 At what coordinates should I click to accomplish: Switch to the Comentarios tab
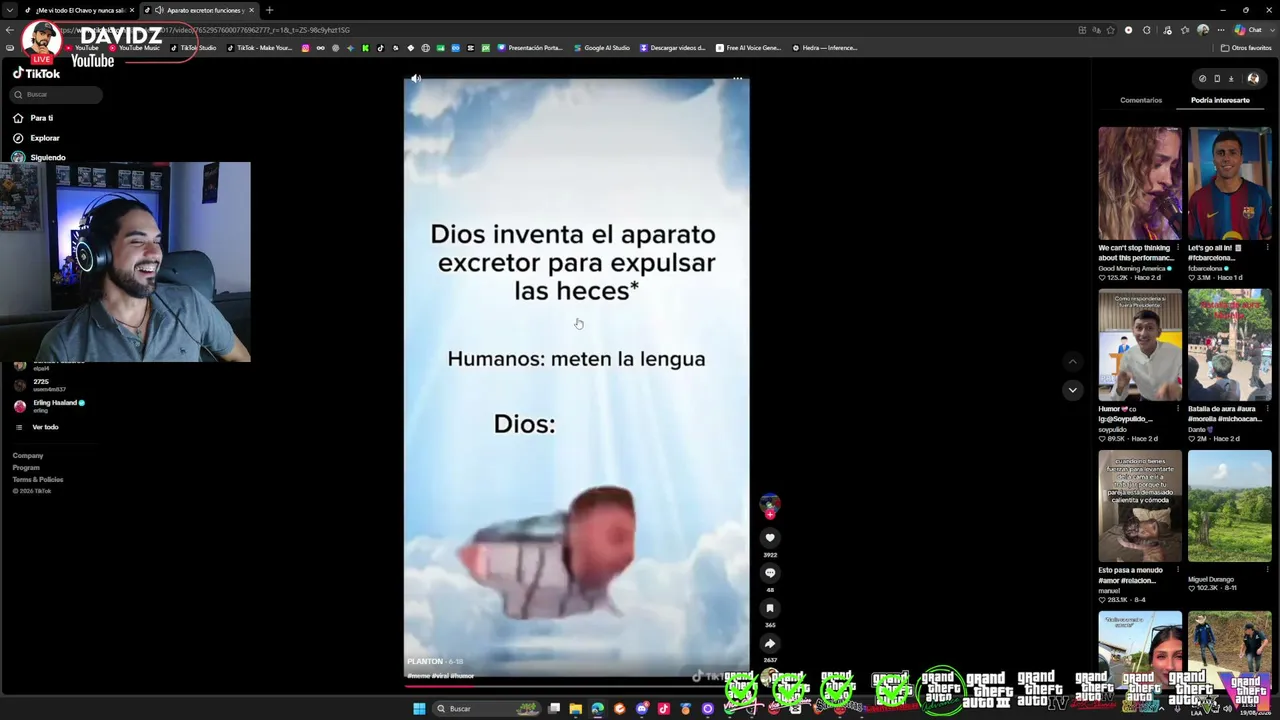1141,100
